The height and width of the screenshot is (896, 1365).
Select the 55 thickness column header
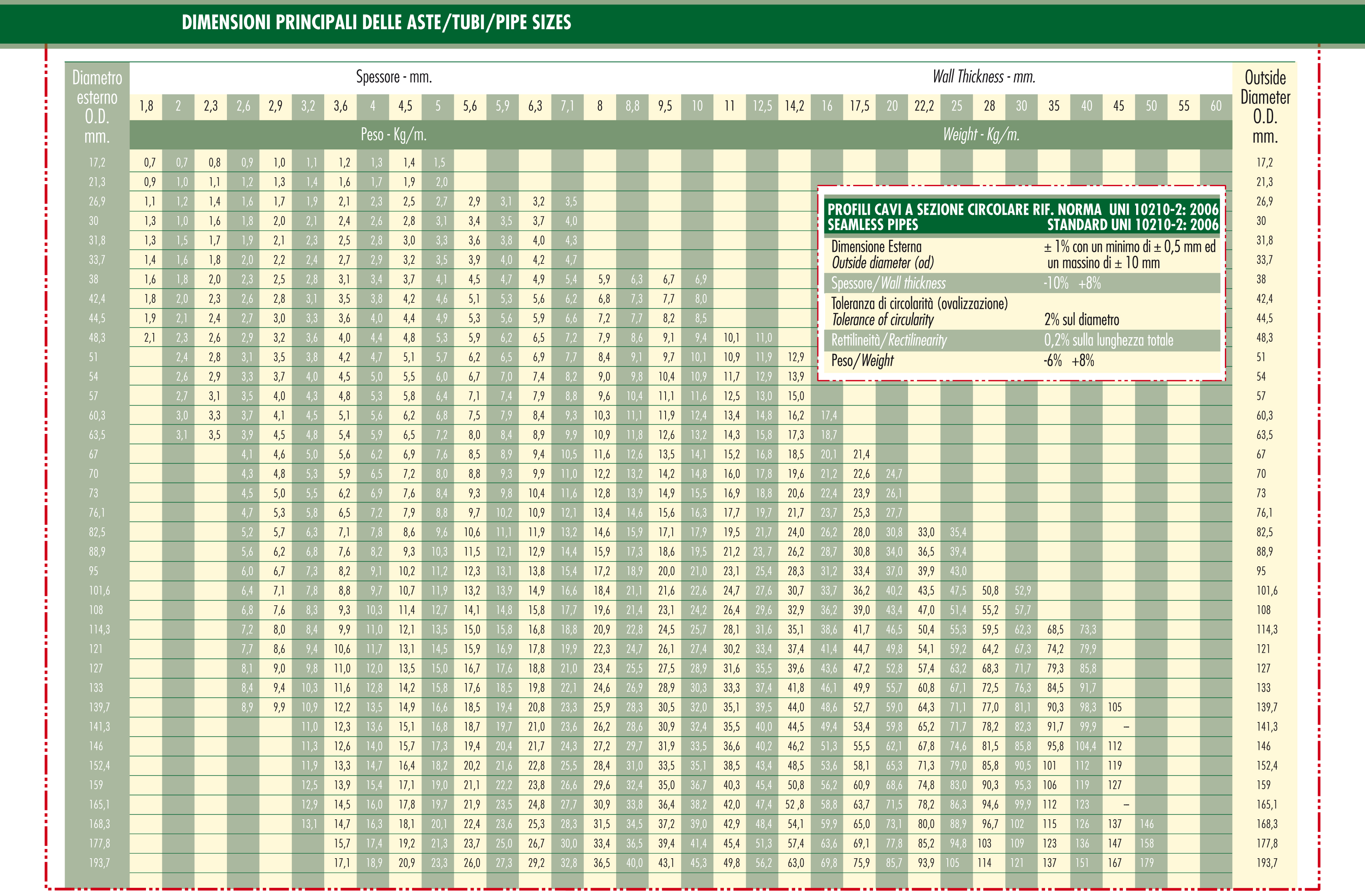[x=1184, y=106]
